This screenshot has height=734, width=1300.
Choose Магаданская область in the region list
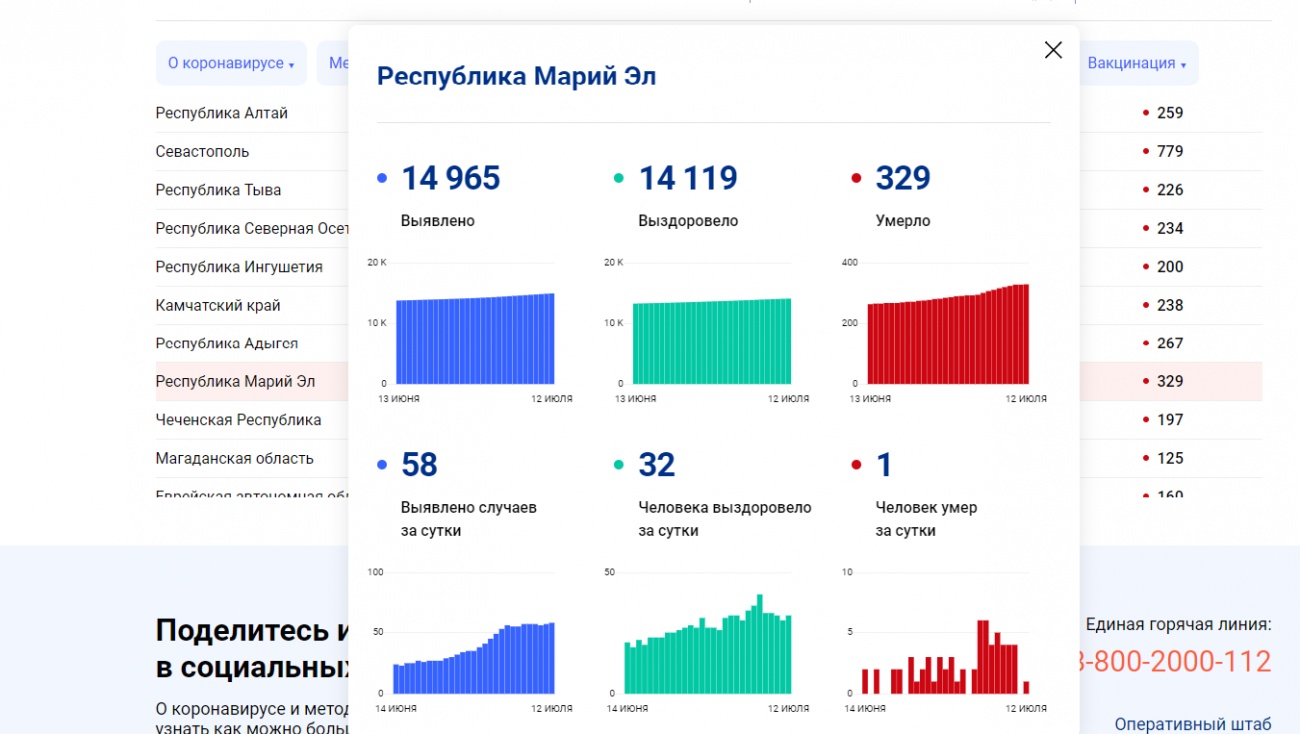234,458
